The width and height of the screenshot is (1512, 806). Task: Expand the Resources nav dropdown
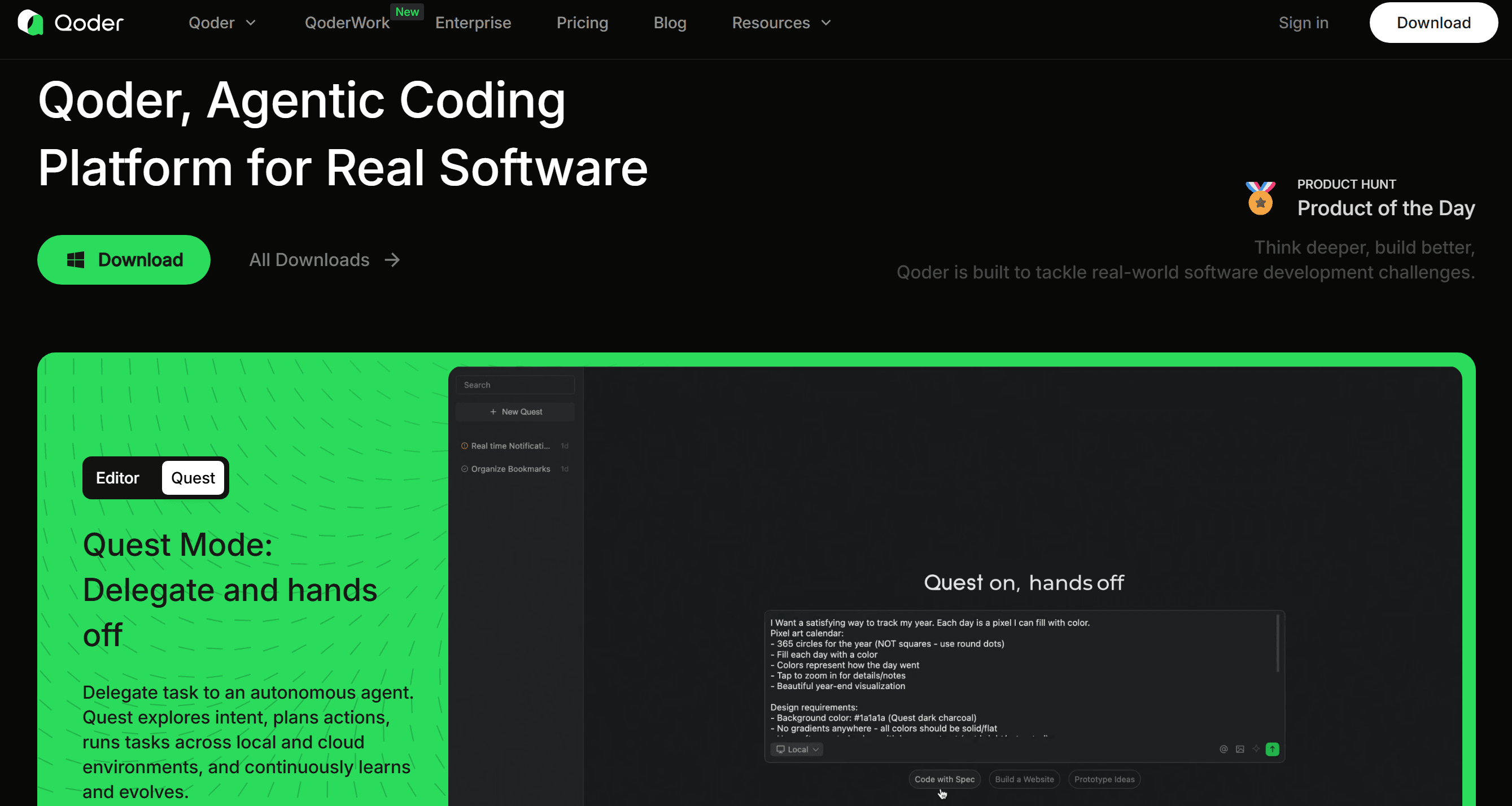tap(781, 23)
